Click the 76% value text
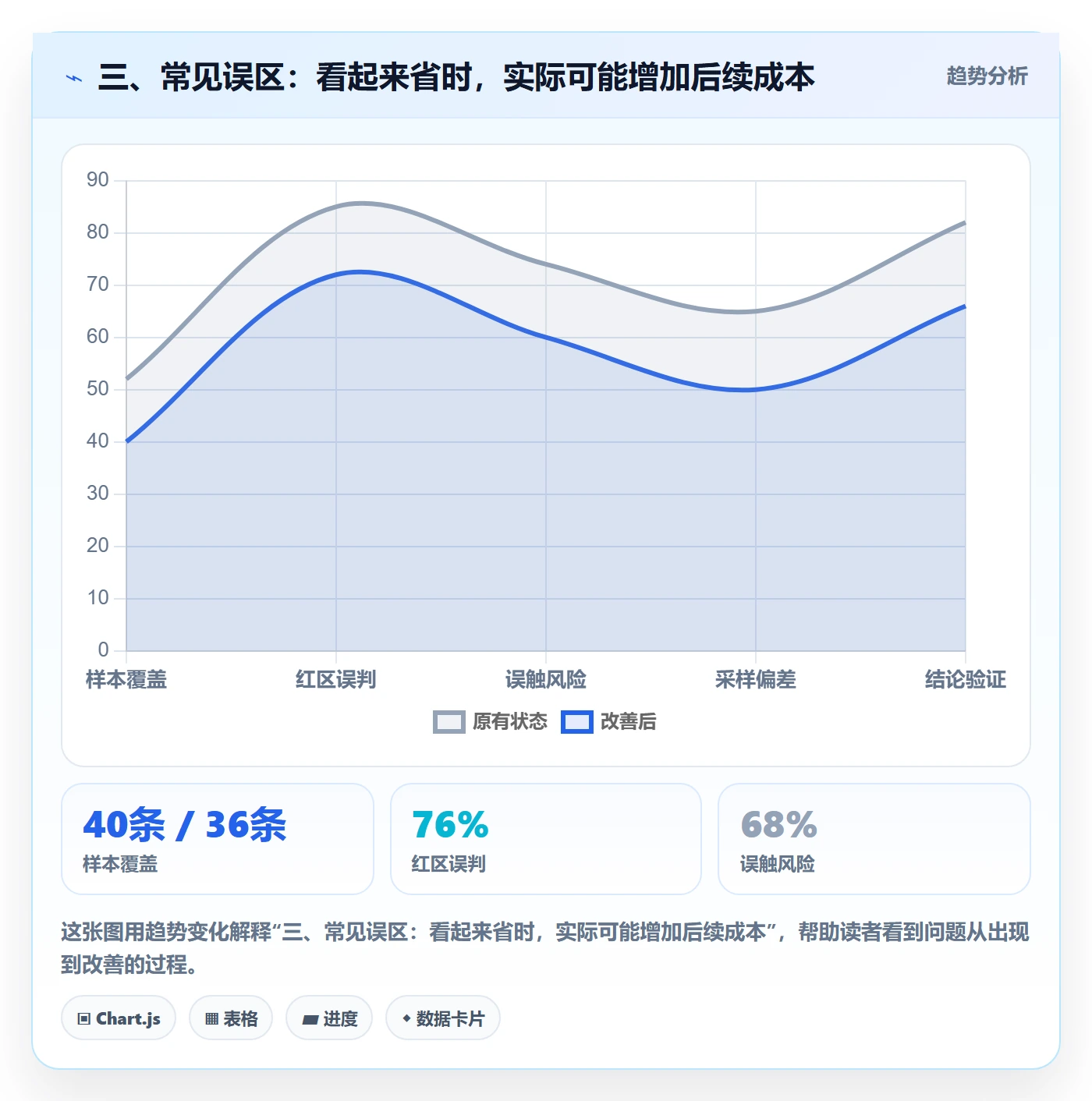The width and height of the screenshot is (1092, 1101). pyautogui.click(x=451, y=824)
